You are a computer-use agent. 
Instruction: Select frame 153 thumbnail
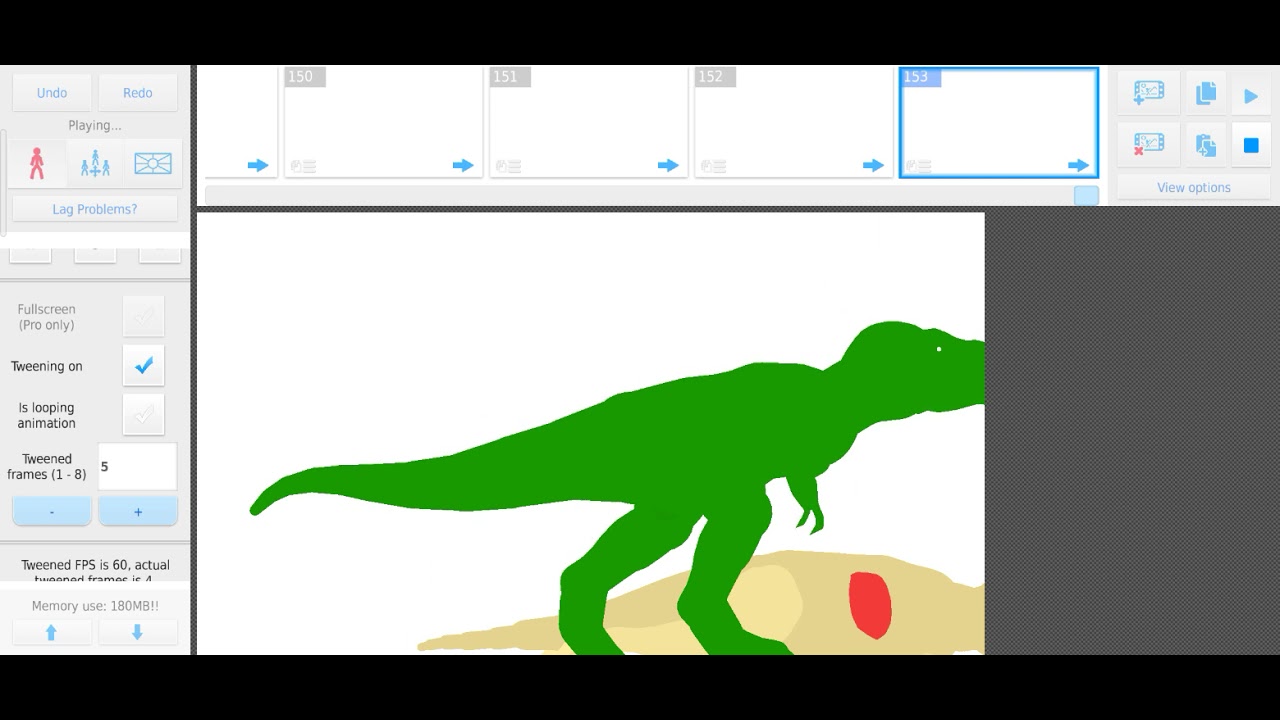point(999,122)
